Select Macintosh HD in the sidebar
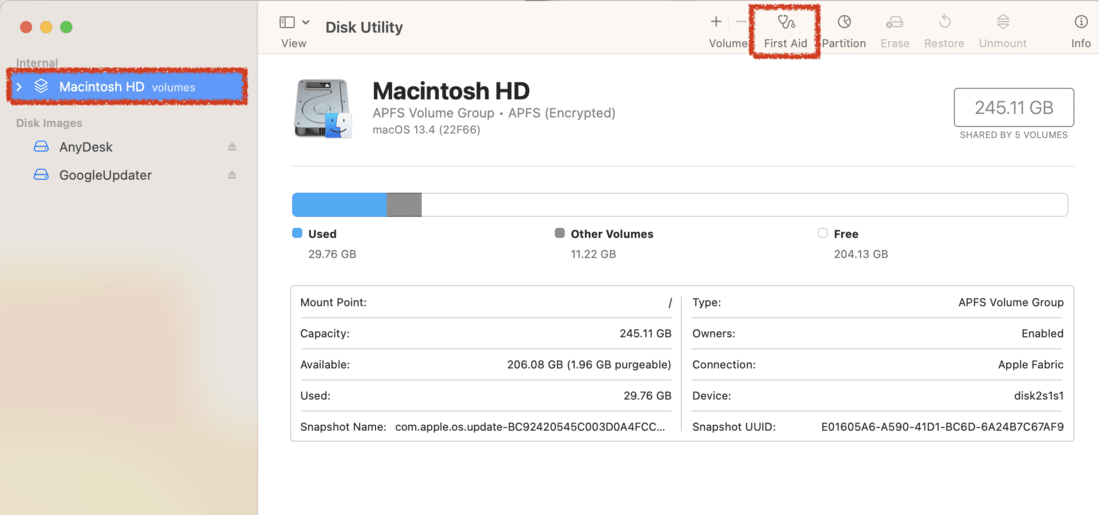1099x515 pixels. tap(127, 87)
